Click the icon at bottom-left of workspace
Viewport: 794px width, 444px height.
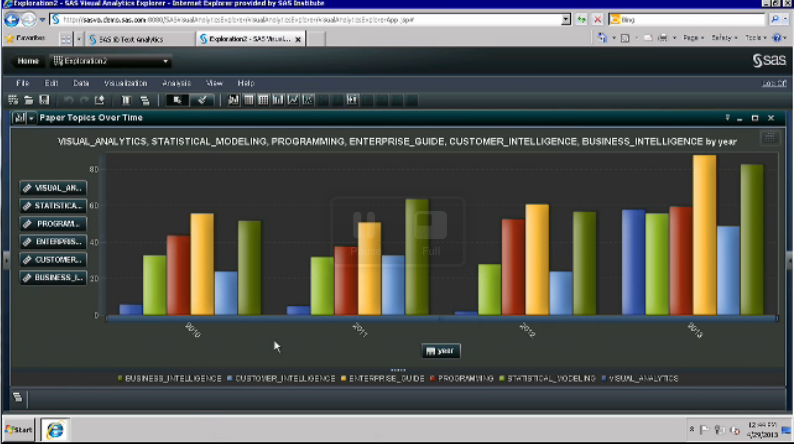click(x=17, y=397)
